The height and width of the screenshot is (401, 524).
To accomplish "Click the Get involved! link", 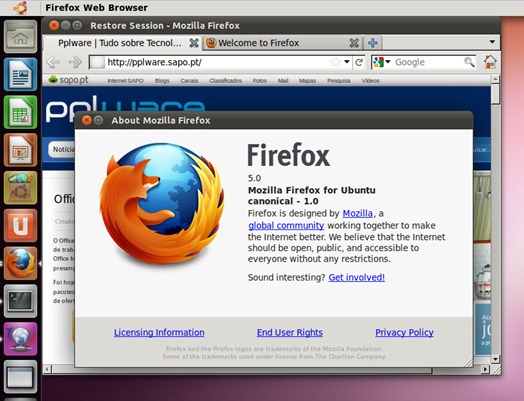I will coord(357,277).
